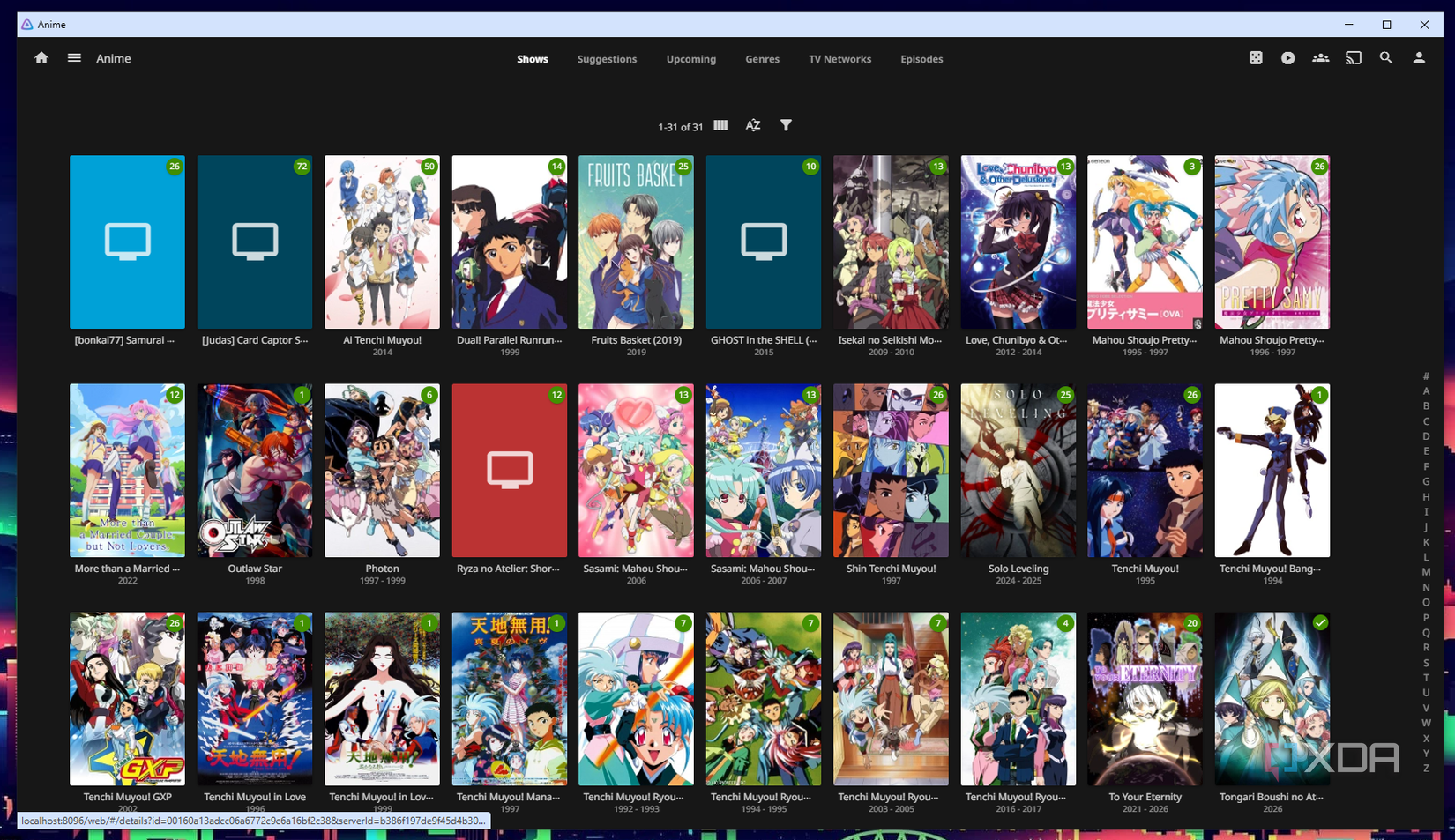Jump to letter S in alphabet picker
This screenshot has height=840, width=1455.
(1426, 663)
